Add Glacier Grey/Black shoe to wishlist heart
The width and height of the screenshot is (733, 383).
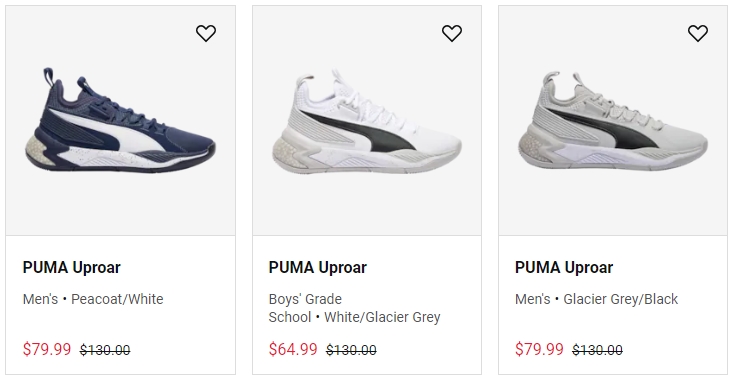point(698,33)
